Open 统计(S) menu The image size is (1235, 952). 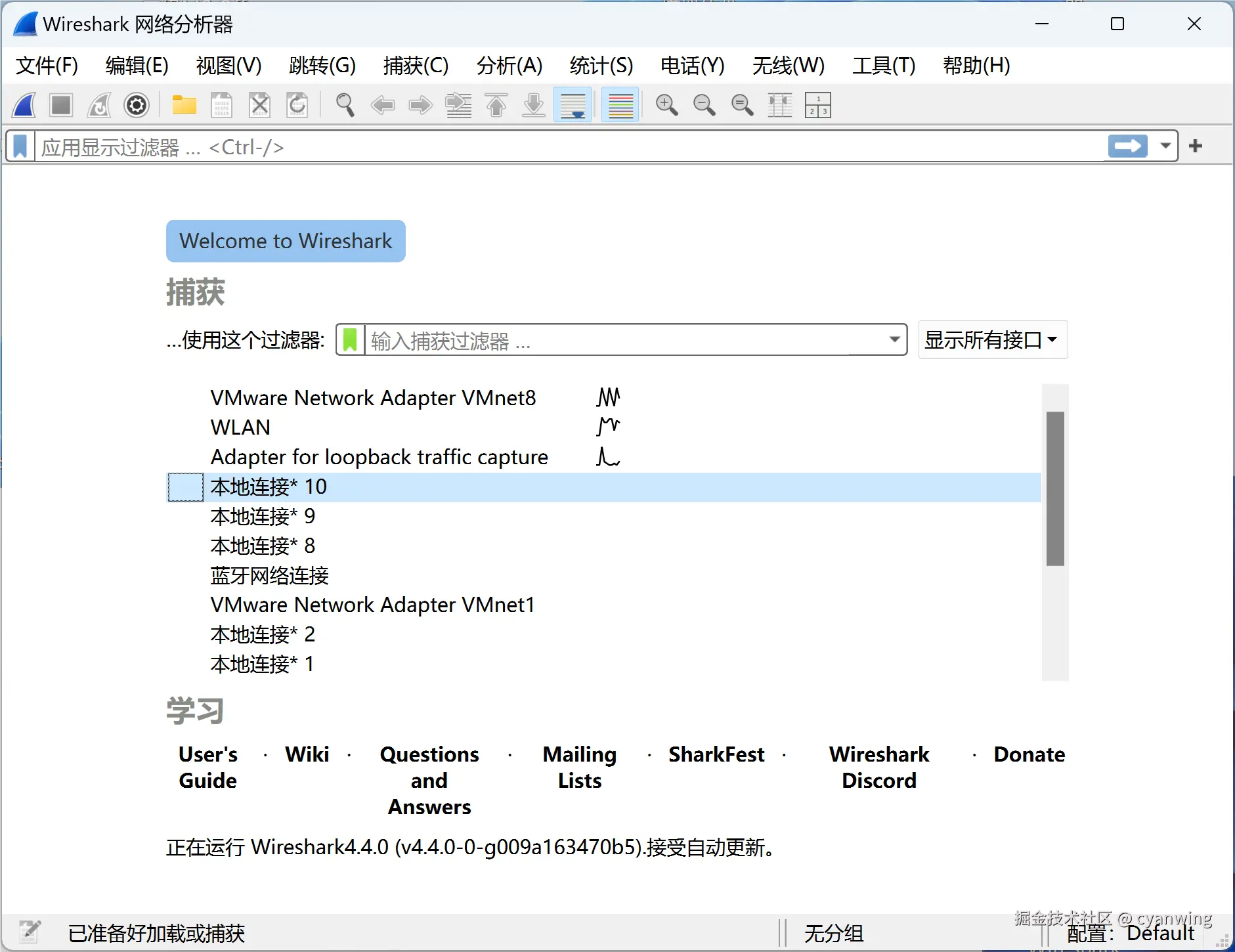click(x=601, y=66)
